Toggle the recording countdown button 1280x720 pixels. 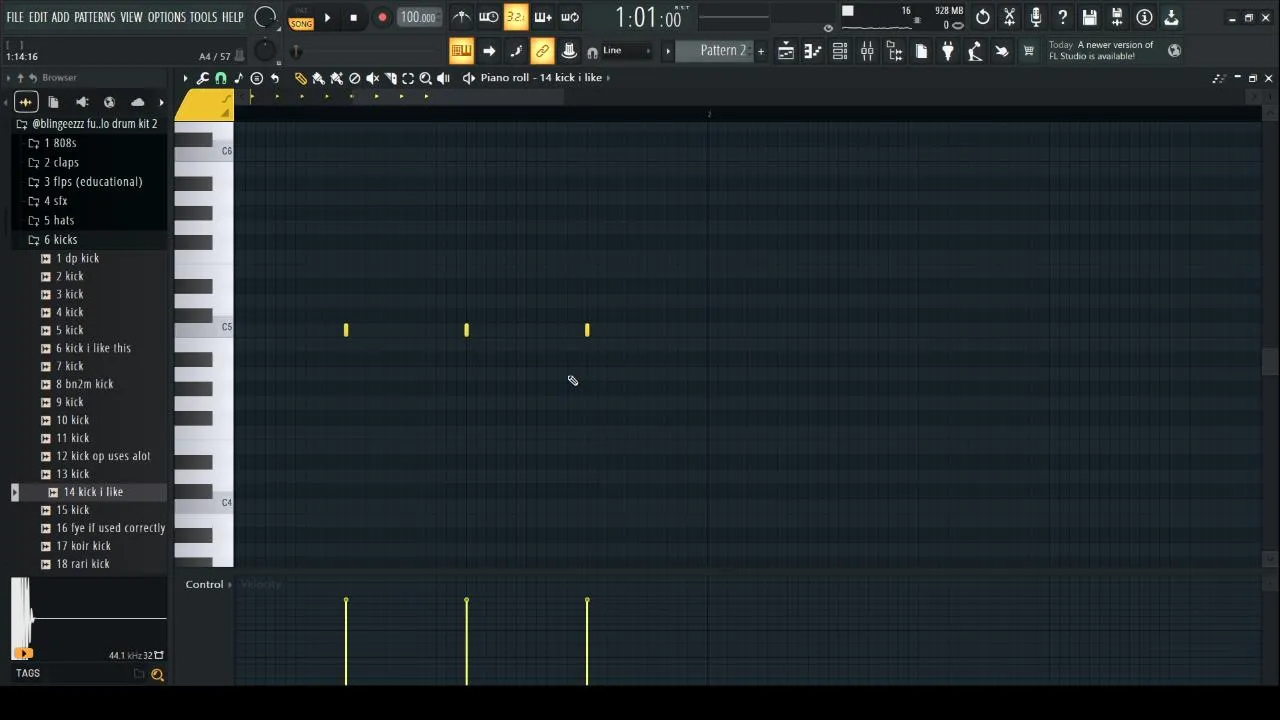[x=515, y=17]
